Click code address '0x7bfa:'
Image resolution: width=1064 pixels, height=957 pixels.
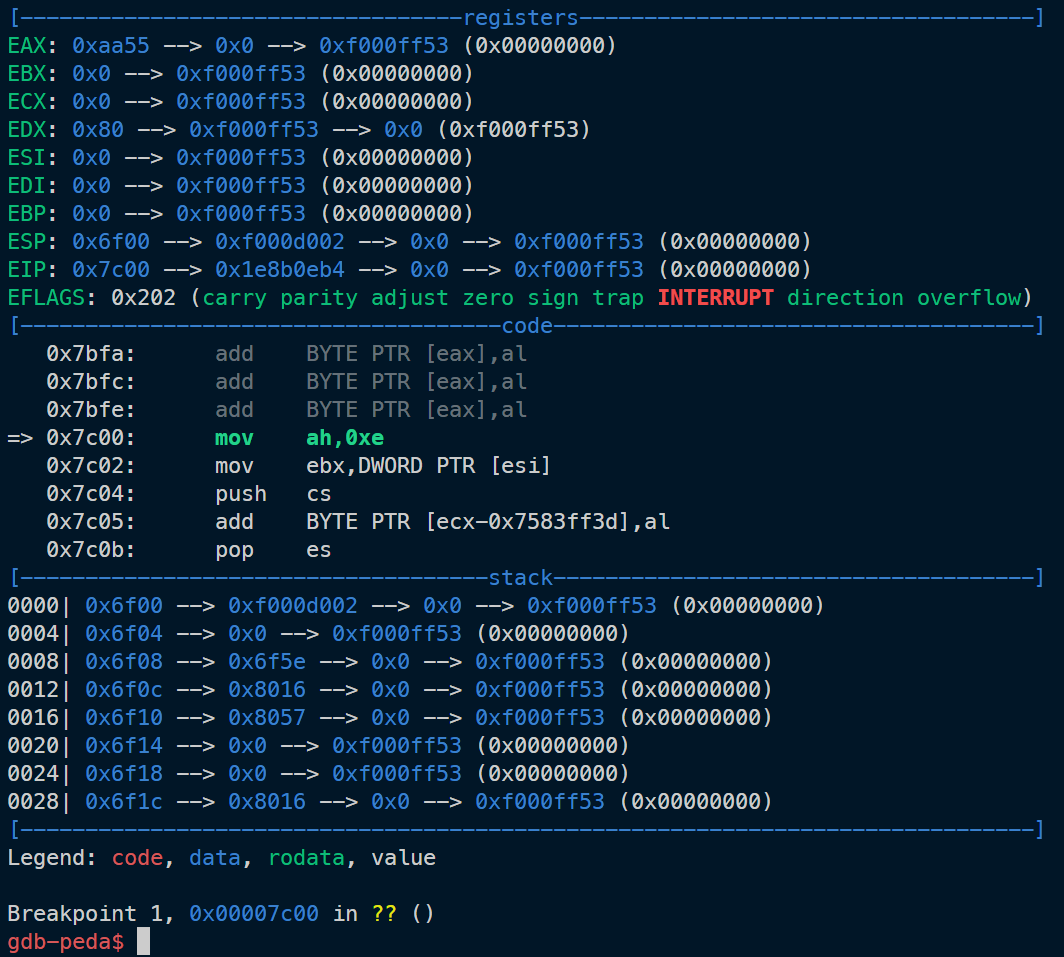(x=90, y=354)
